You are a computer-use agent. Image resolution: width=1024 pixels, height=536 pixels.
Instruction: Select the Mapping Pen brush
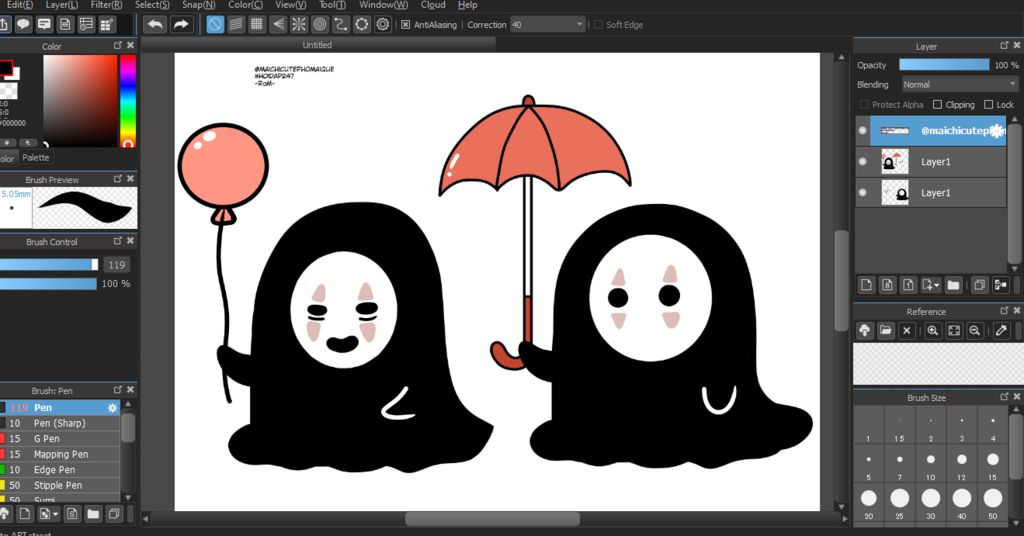pyautogui.click(x=61, y=454)
